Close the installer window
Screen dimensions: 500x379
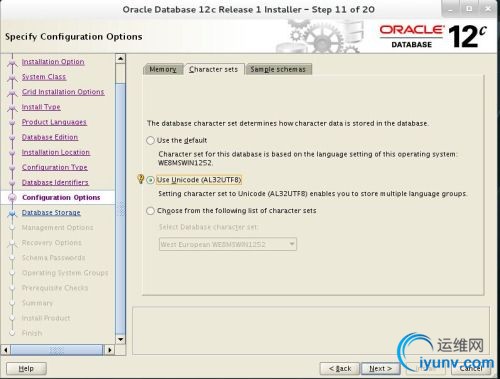(x=488, y=9)
